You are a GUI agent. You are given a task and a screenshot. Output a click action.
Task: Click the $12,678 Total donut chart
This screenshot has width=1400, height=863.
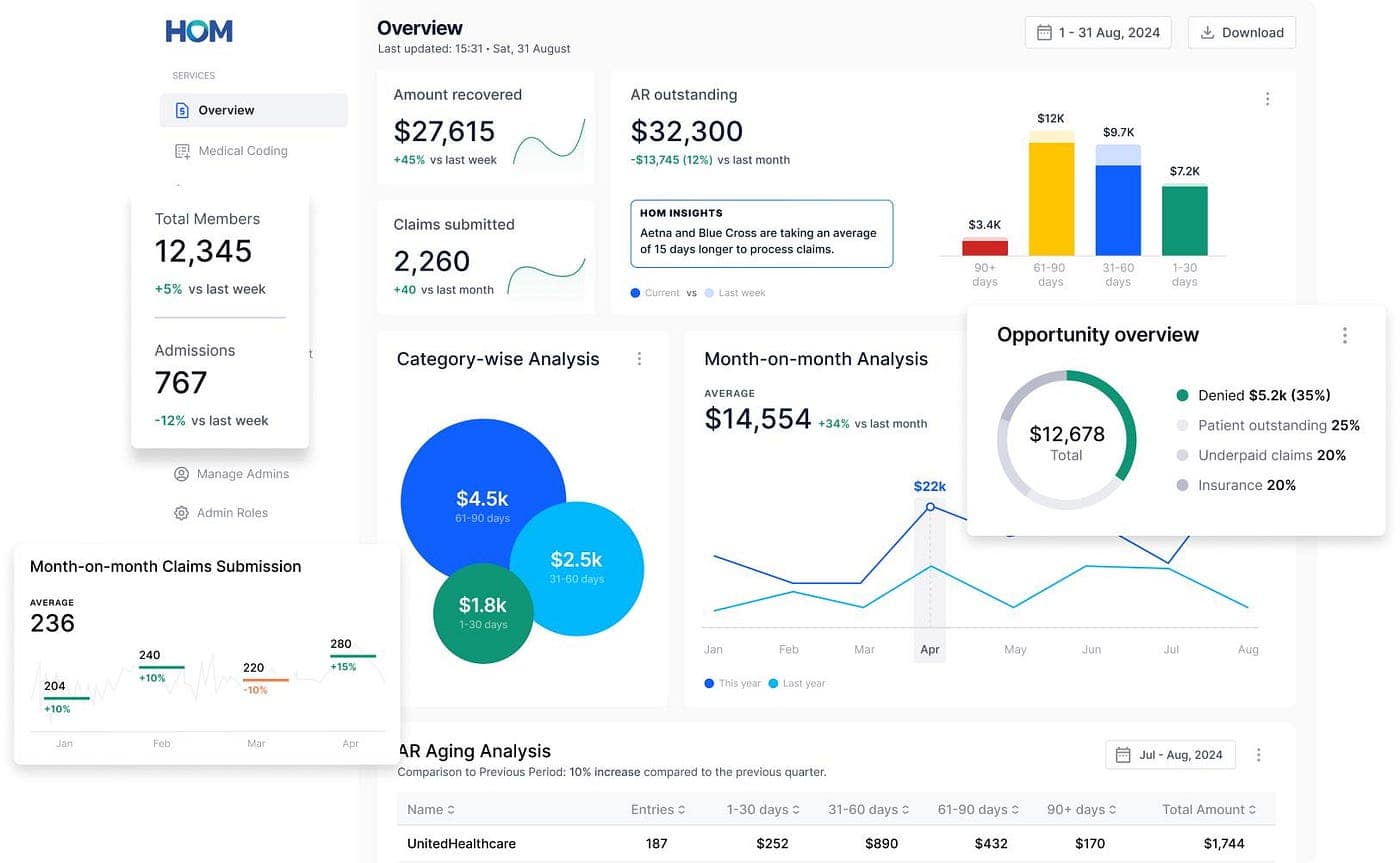[x=1067, y=441]
